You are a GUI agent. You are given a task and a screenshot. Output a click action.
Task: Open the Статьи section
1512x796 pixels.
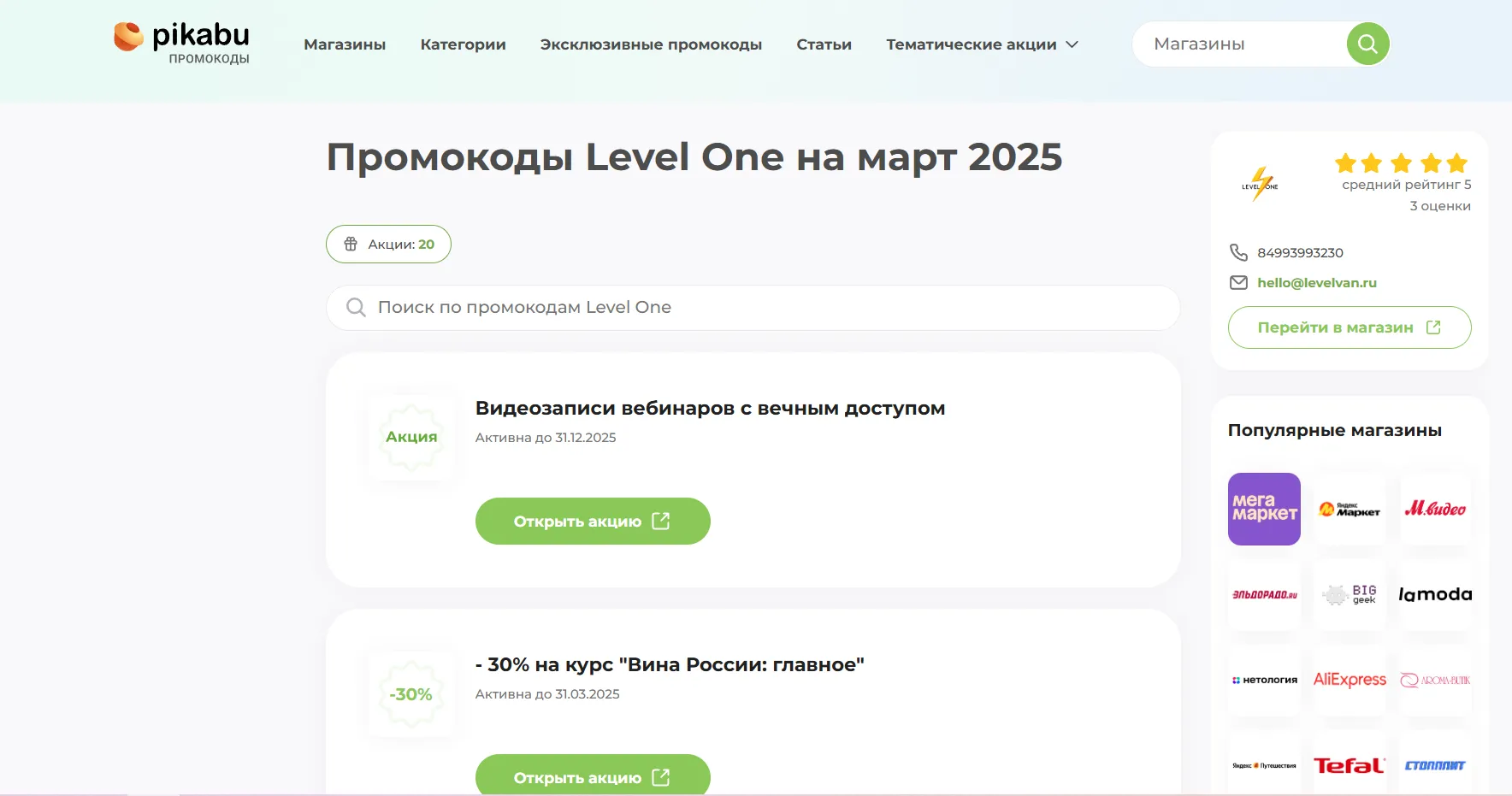tap(824, 44)
